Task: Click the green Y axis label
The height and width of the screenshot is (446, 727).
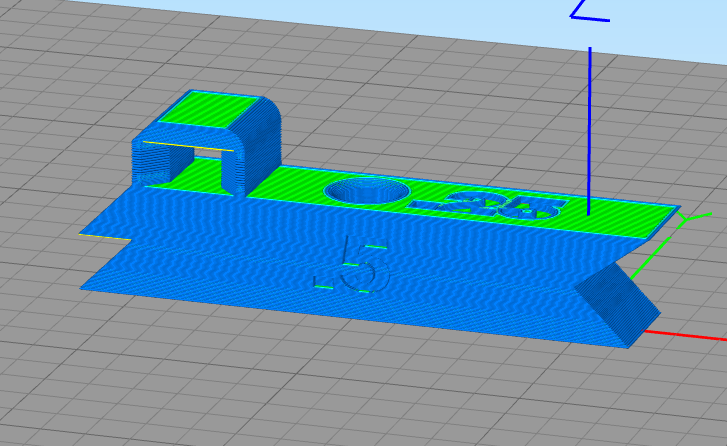Action: [x=695, y=221]
